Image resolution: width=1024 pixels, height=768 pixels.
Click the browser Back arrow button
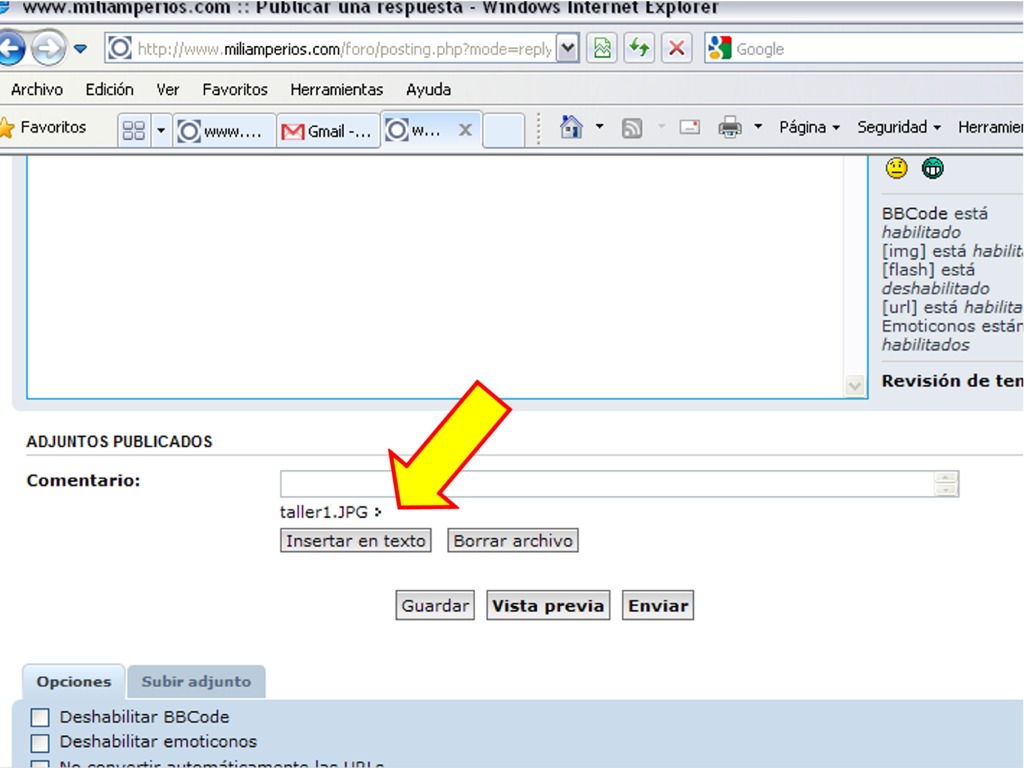coord(11,48)
